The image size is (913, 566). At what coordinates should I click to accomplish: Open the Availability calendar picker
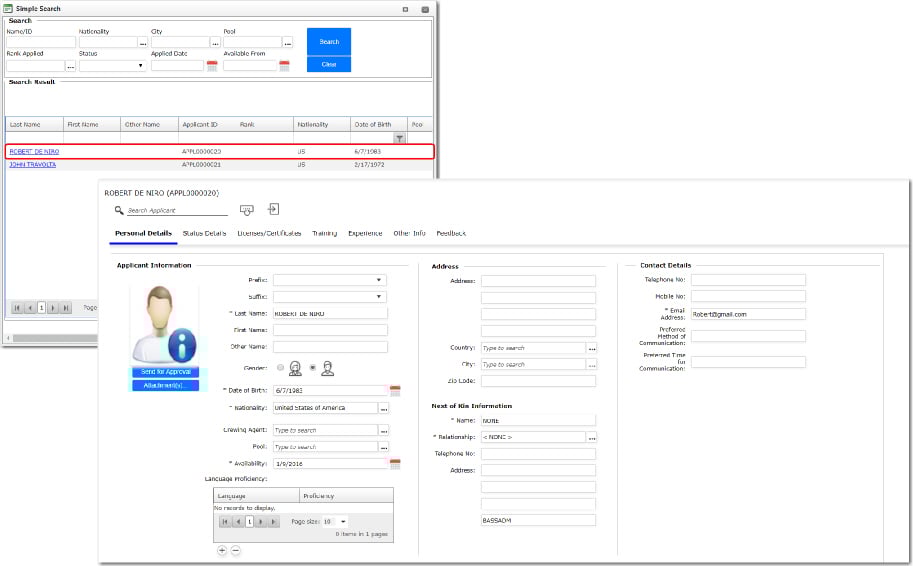[395, 464]
